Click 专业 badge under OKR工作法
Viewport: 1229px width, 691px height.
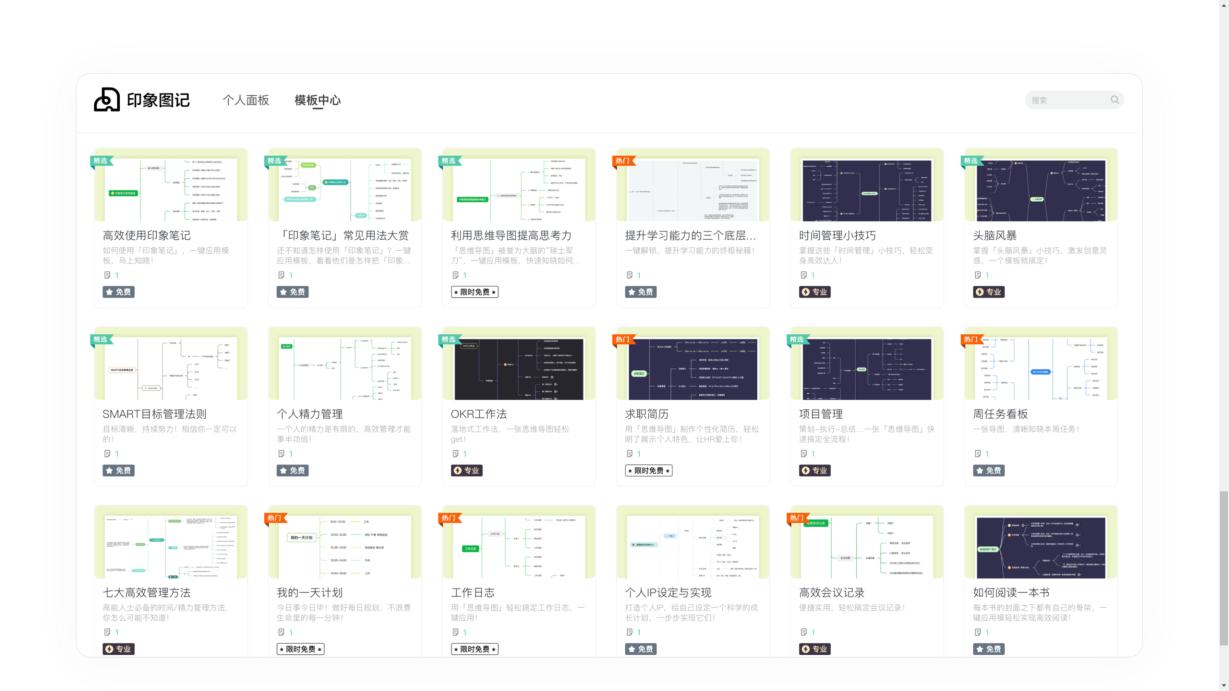pyautogui.click(x=467, y=470)
